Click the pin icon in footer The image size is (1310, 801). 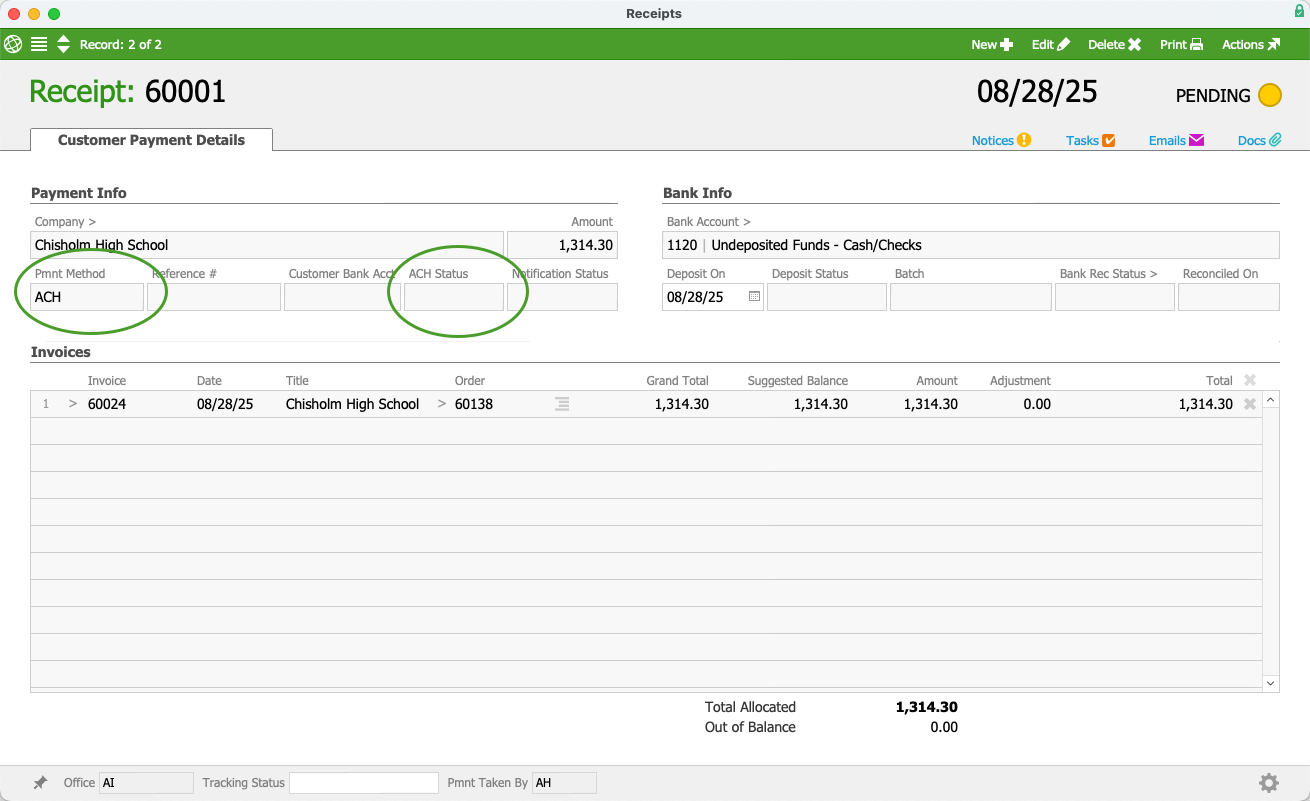(x=40, y=783)
